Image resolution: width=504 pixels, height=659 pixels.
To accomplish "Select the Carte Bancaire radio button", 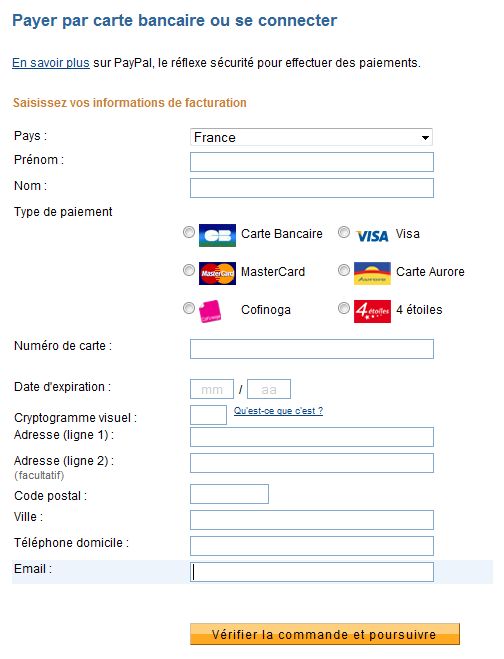I will pyautogui.click(x=189, y=232).
